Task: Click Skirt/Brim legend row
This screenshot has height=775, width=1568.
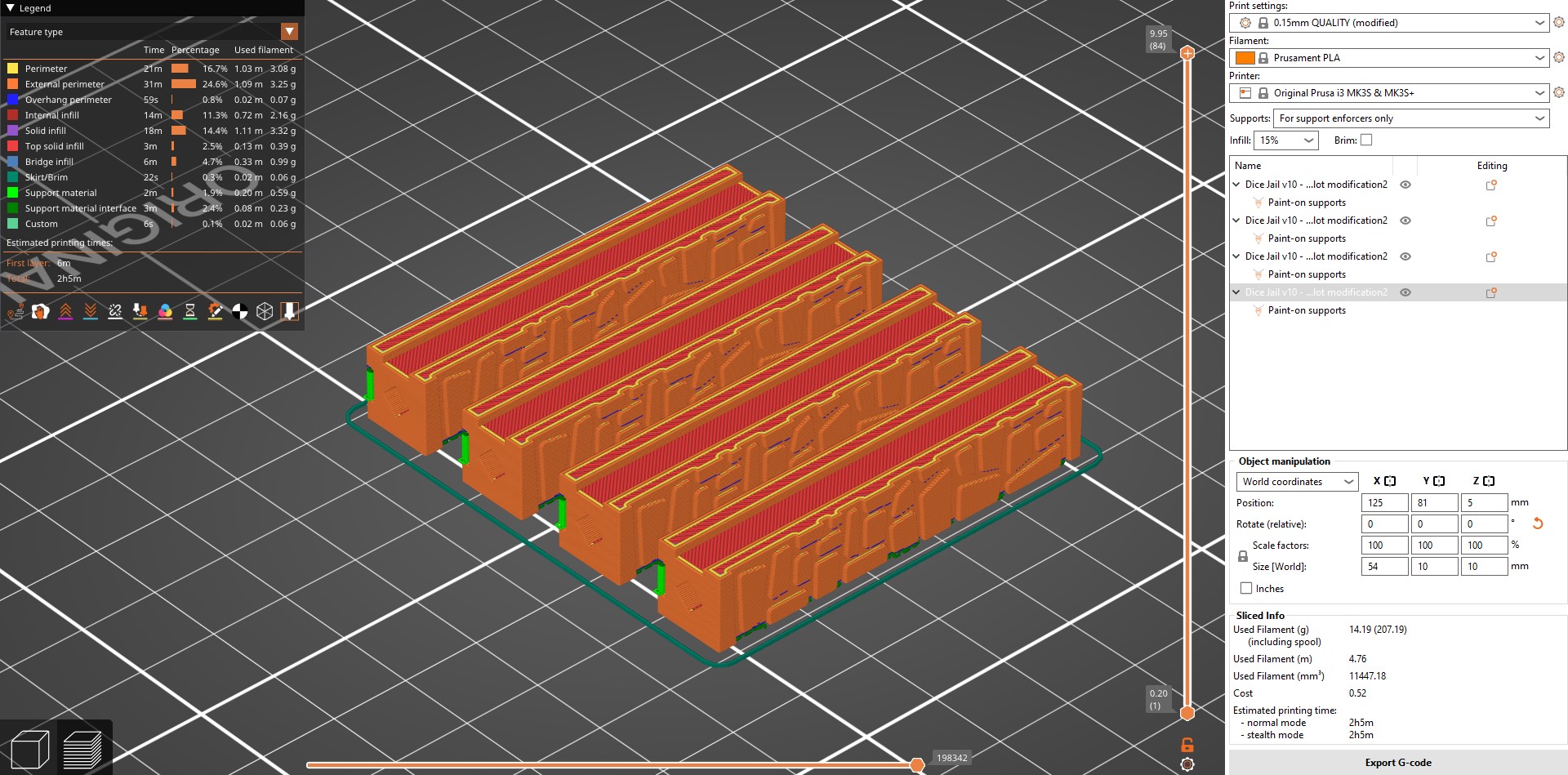Action: (152, 177)
